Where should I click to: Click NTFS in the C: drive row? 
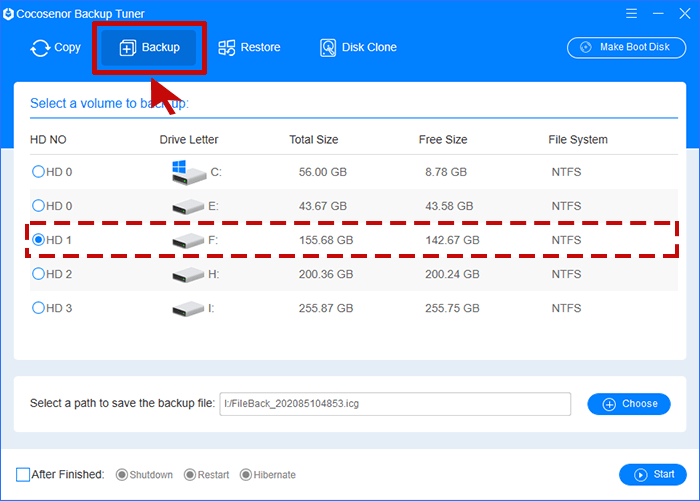tap(567, 172)
